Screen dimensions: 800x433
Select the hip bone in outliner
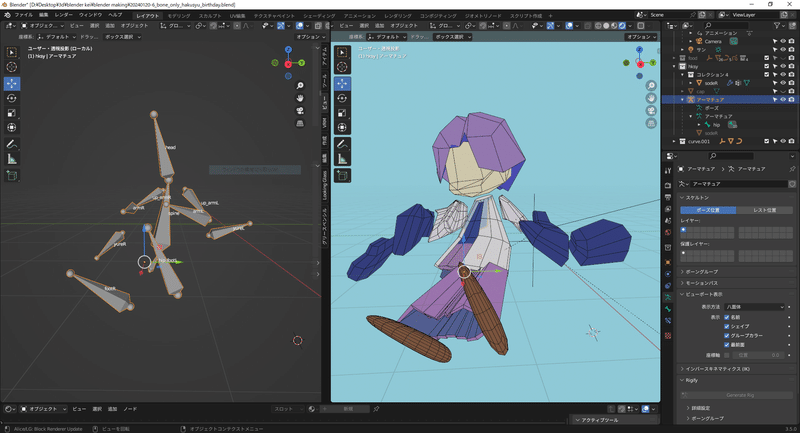pyautogui.click(x=716, y=124)
